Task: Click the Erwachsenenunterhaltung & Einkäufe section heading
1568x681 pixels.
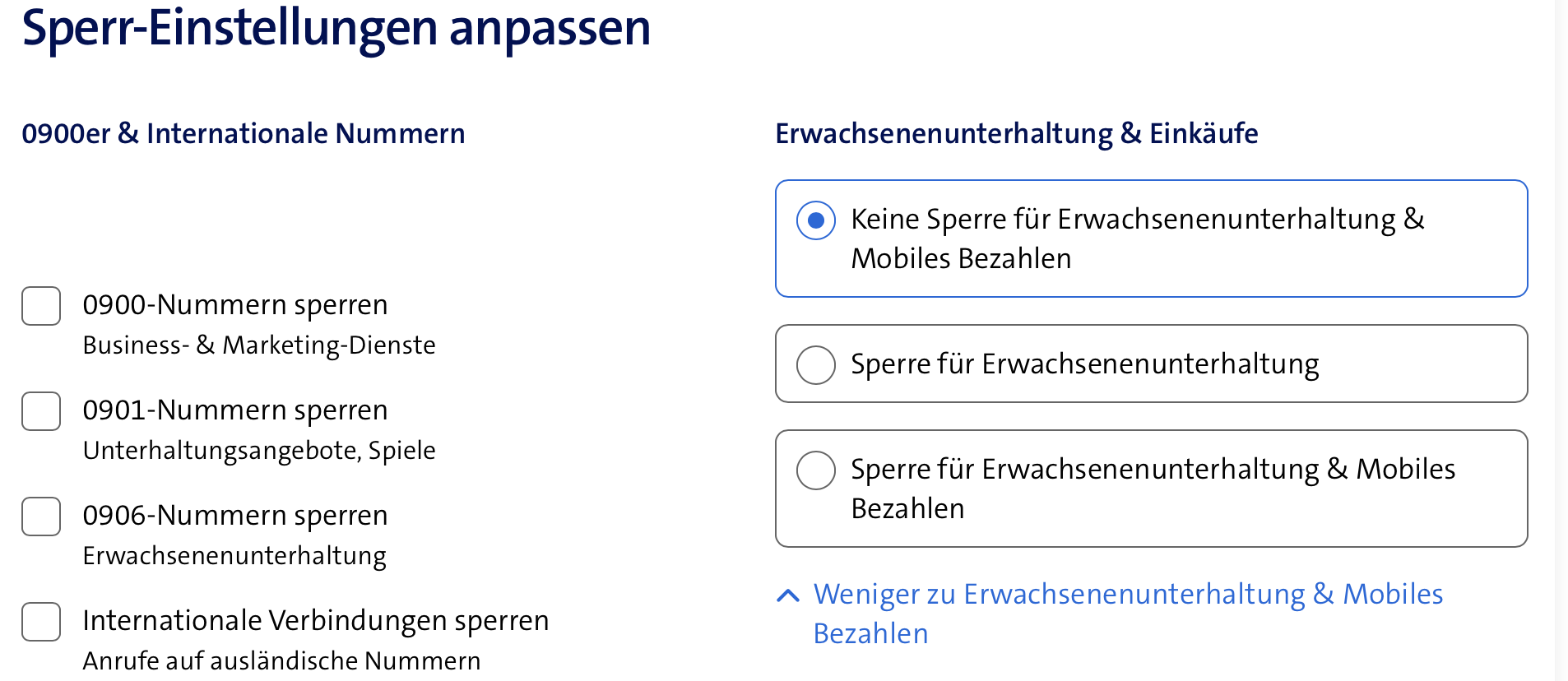Action: [x=1017, y=133]
